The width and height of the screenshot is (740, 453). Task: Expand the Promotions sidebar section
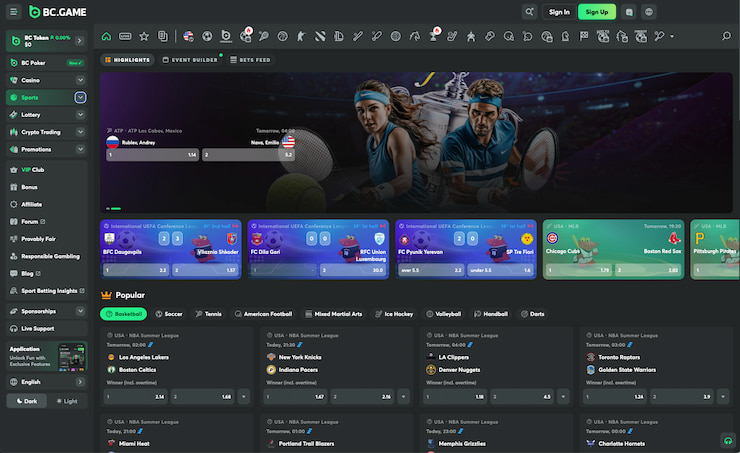coord(80,149)
